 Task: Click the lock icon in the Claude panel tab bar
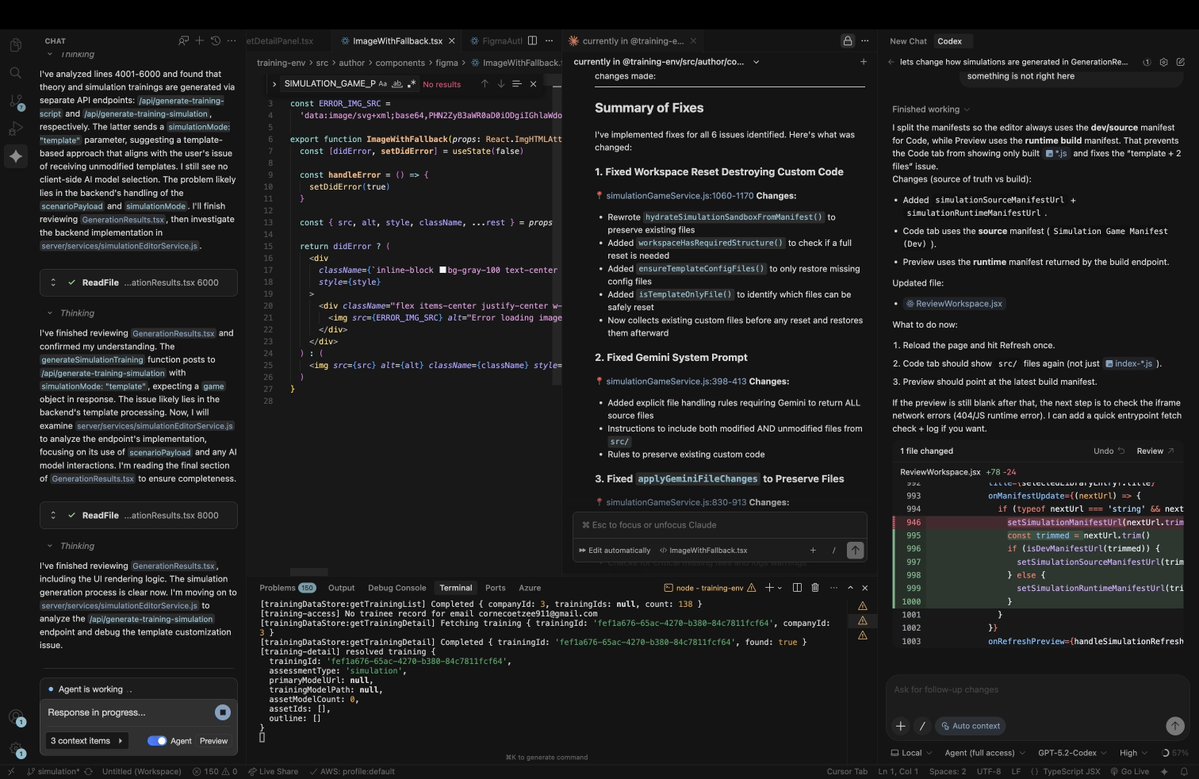[x=847, y=41]
